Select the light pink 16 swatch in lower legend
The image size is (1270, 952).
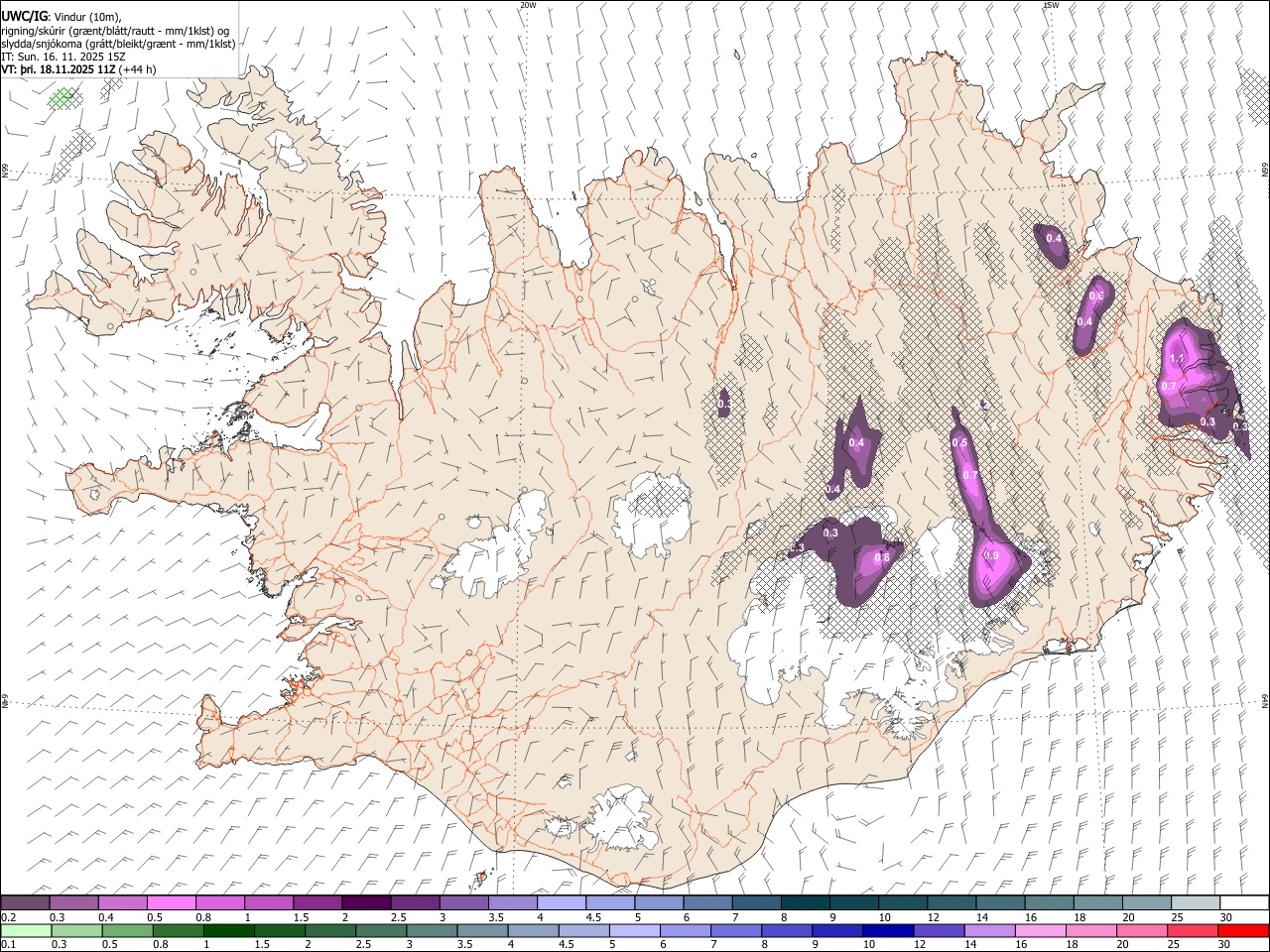tap(1040, 931)
